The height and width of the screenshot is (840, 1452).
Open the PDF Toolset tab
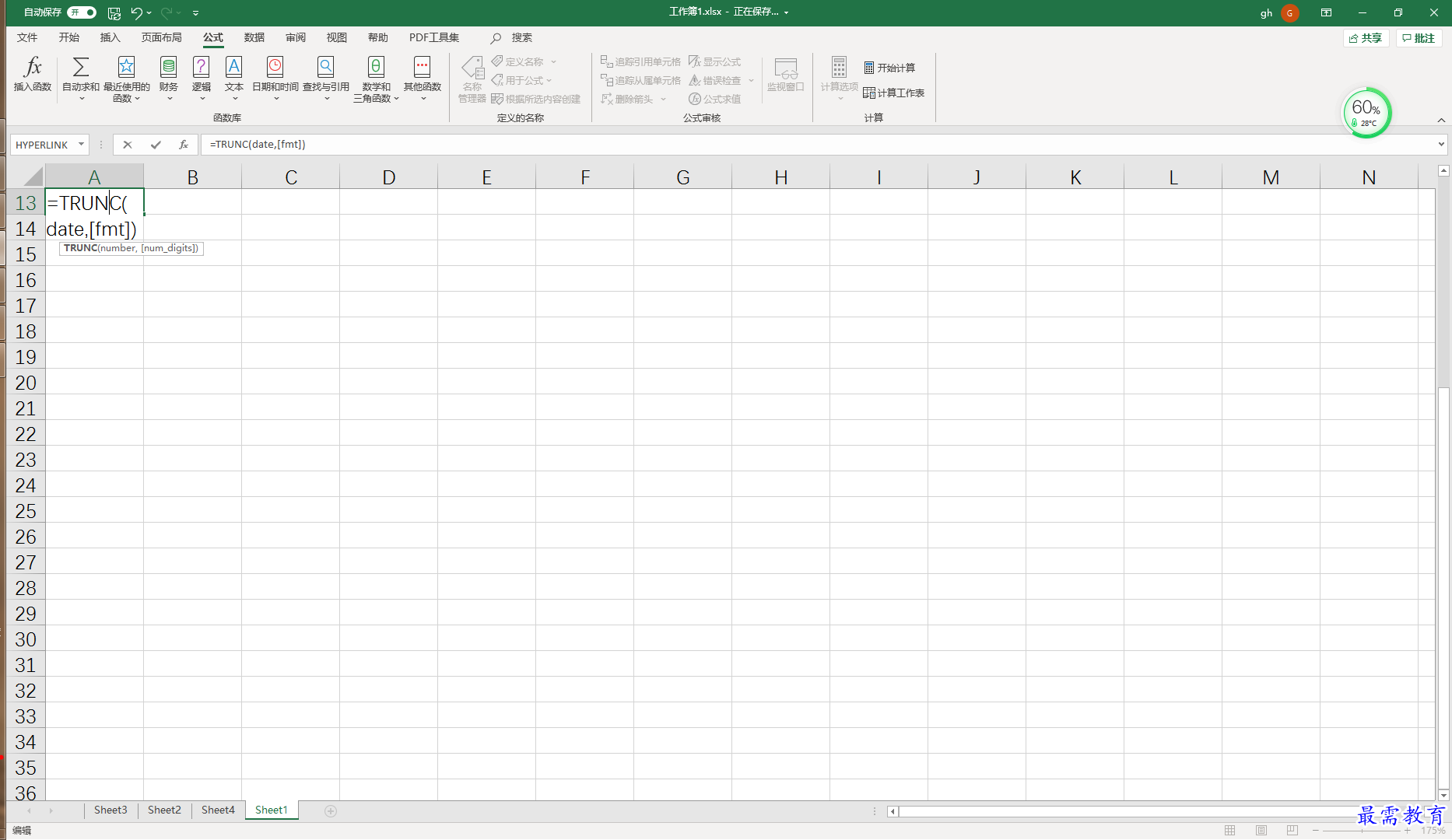pos(433,37)
